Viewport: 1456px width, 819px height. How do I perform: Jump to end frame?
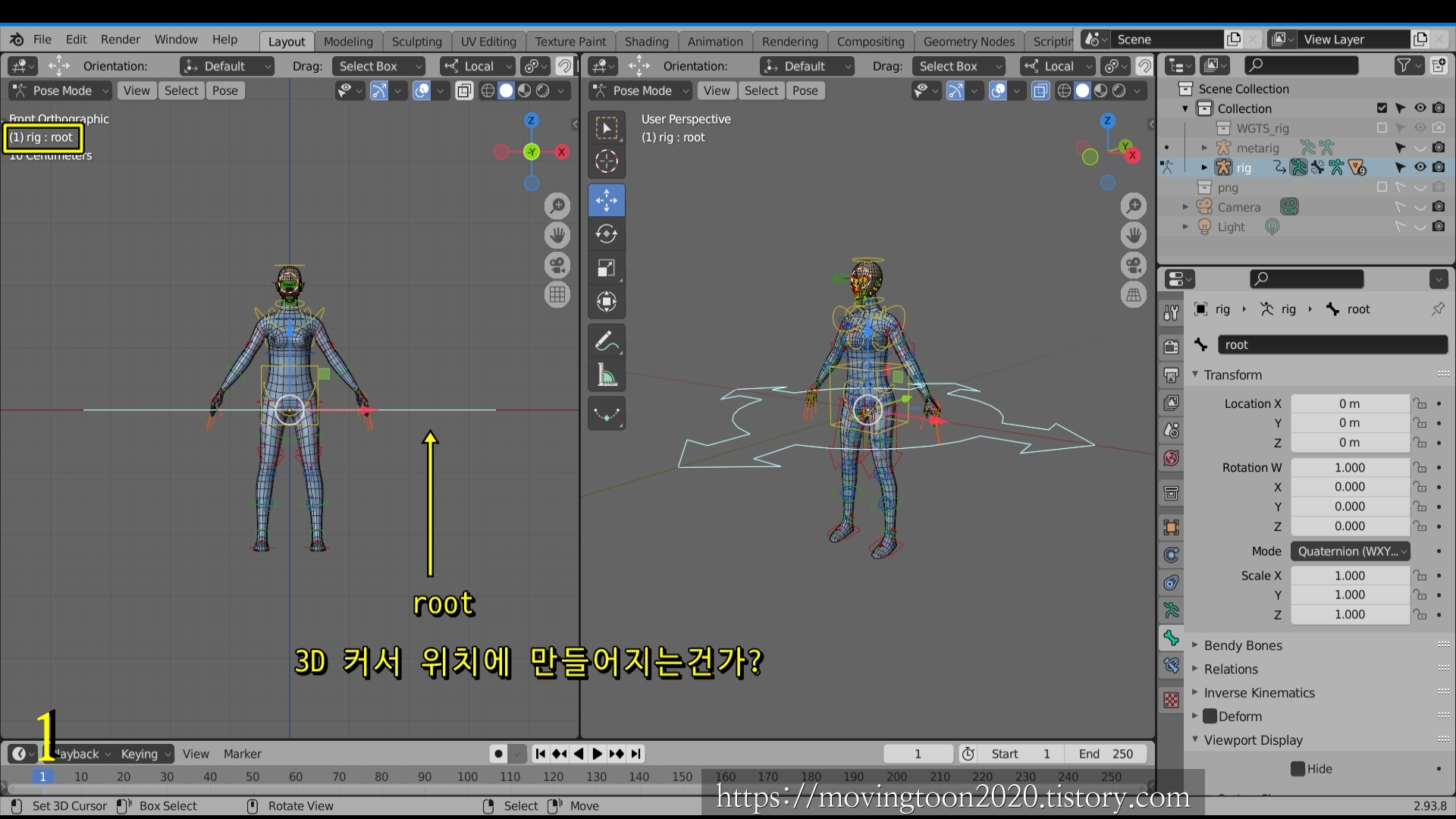coord(636,754)
